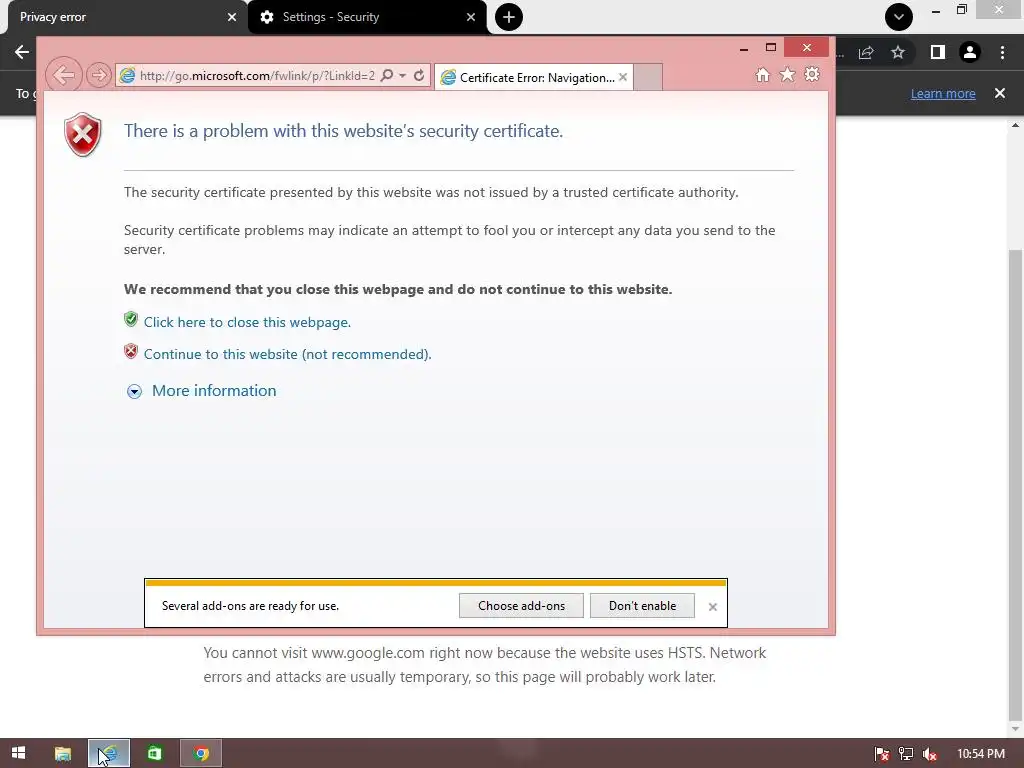
Task: Click network icon in system tray
Action: point(906,754)
